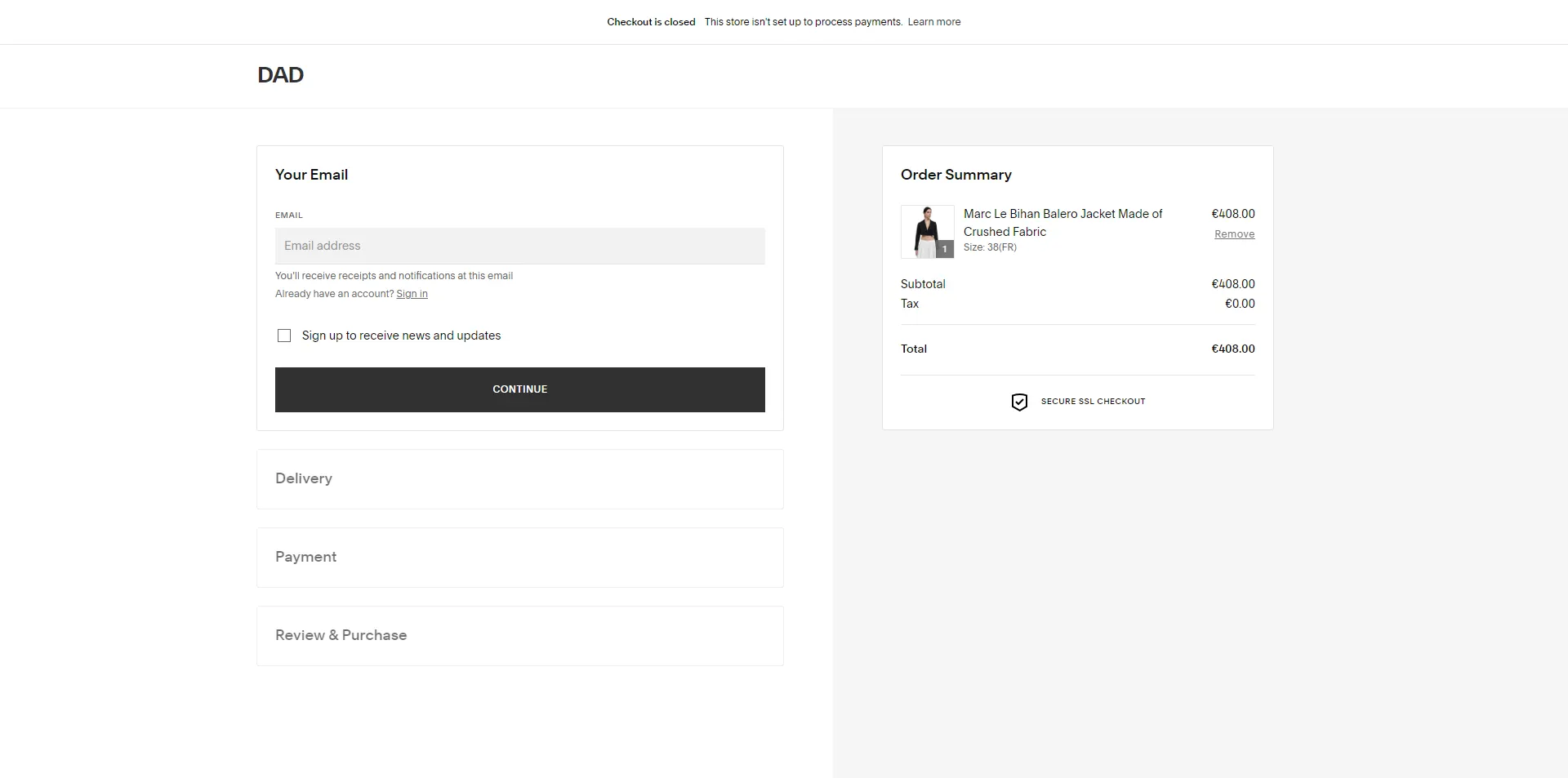Expand the Delivery section
Viewport: 1568px width, 778px height.
[x=520, y=479]
